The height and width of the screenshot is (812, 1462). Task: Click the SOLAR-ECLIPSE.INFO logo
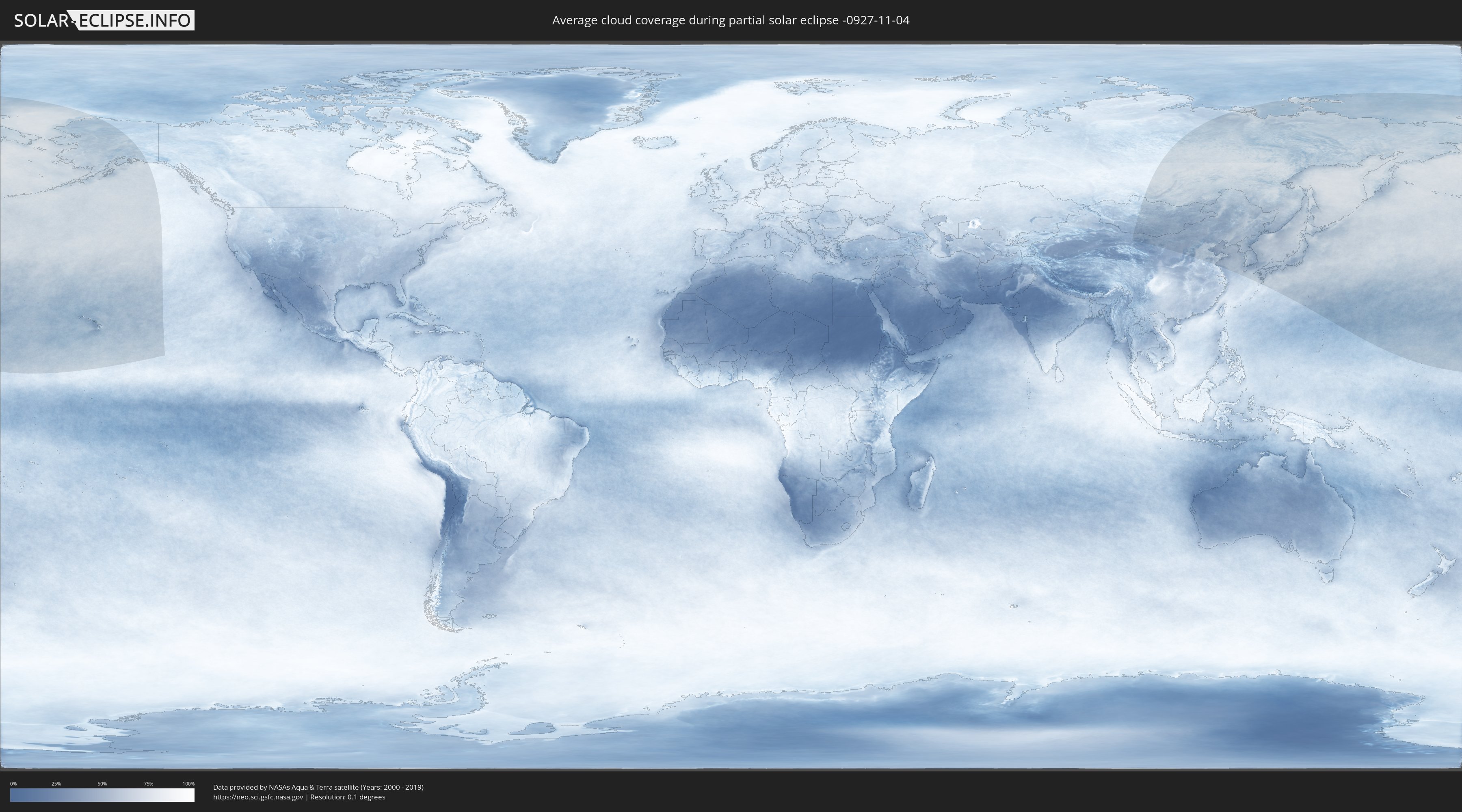(104, 20)
